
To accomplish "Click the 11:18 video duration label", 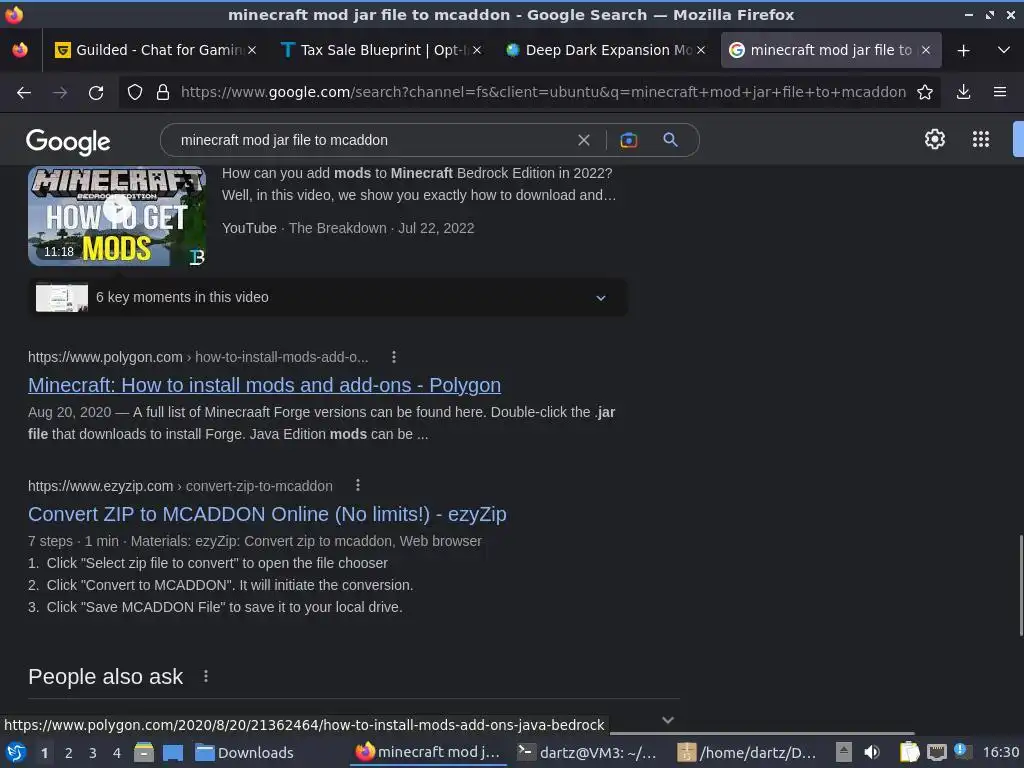I will point(59,251).
